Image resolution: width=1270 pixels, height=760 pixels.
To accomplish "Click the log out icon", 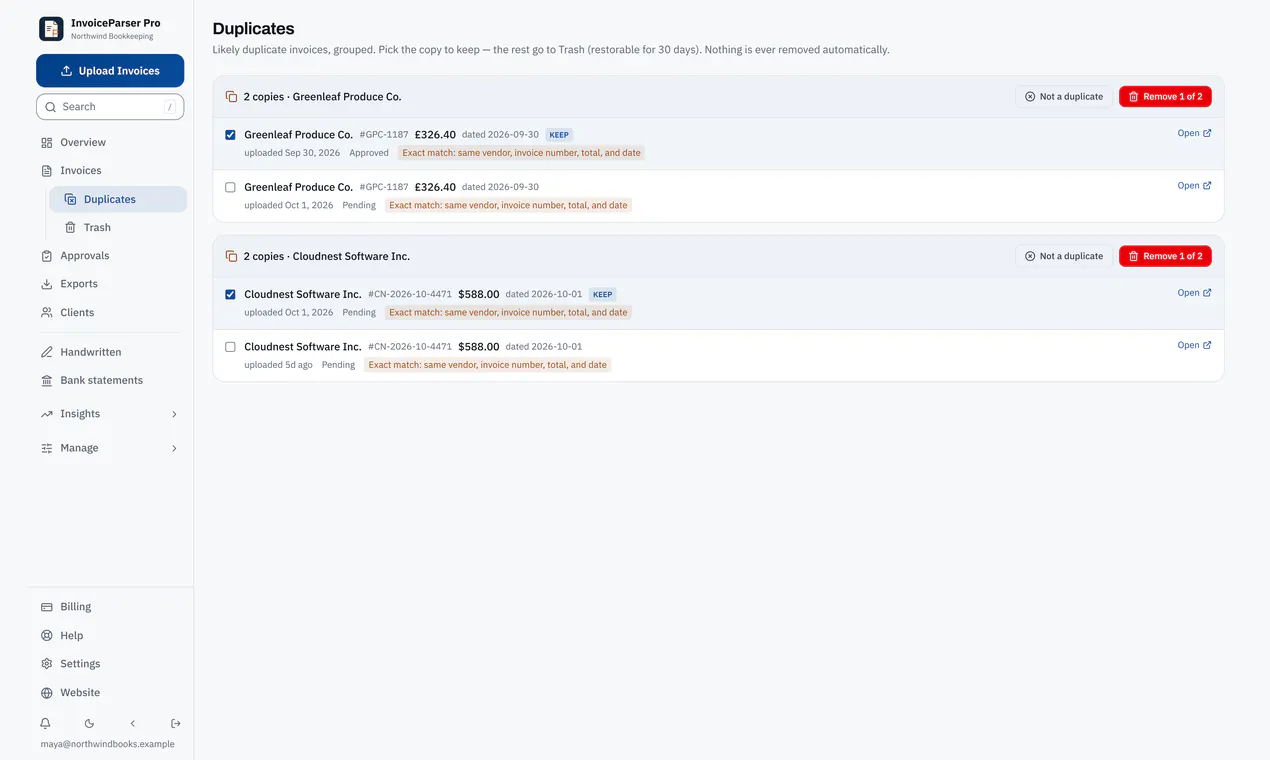I will [x=176, y=723].
